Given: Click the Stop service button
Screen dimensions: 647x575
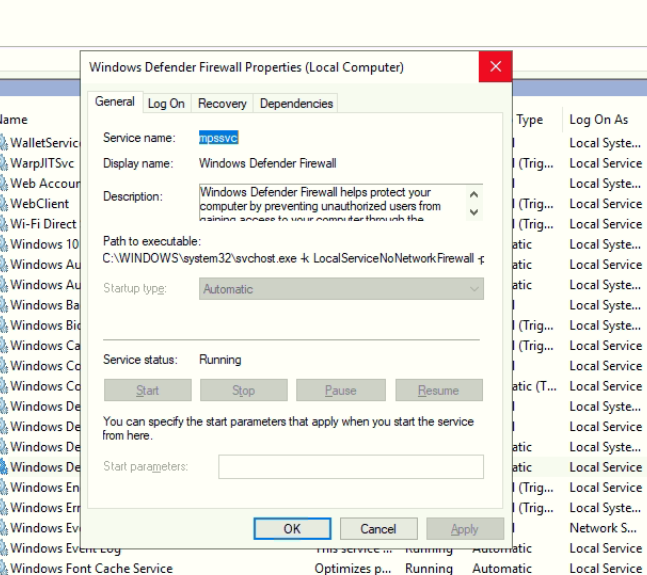Looking at the screenshot, I should pyautogui.click(x=243, y=390).
